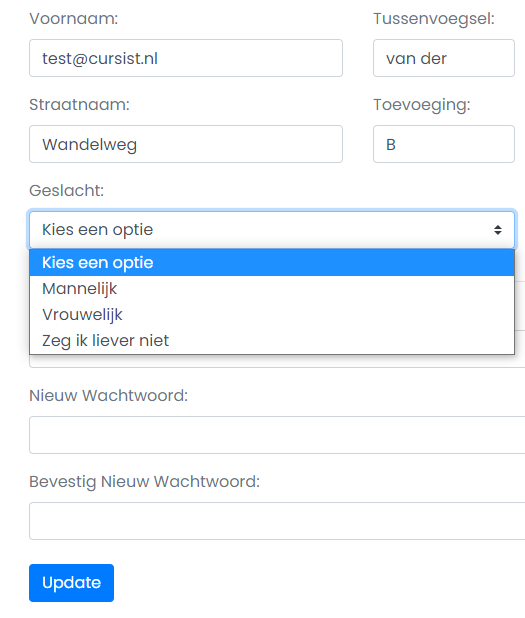
Task: Collapse the Geslacht select box
Action: [272, 230]
